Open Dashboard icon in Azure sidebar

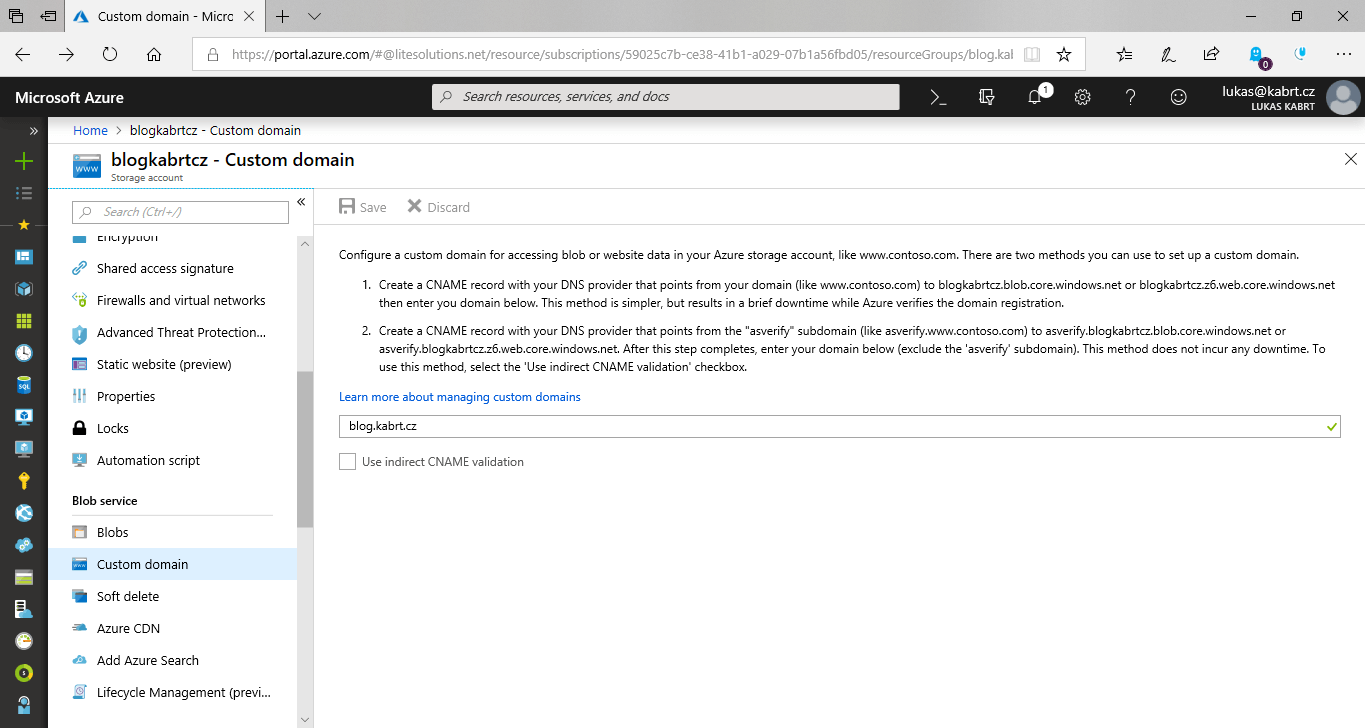24,257
